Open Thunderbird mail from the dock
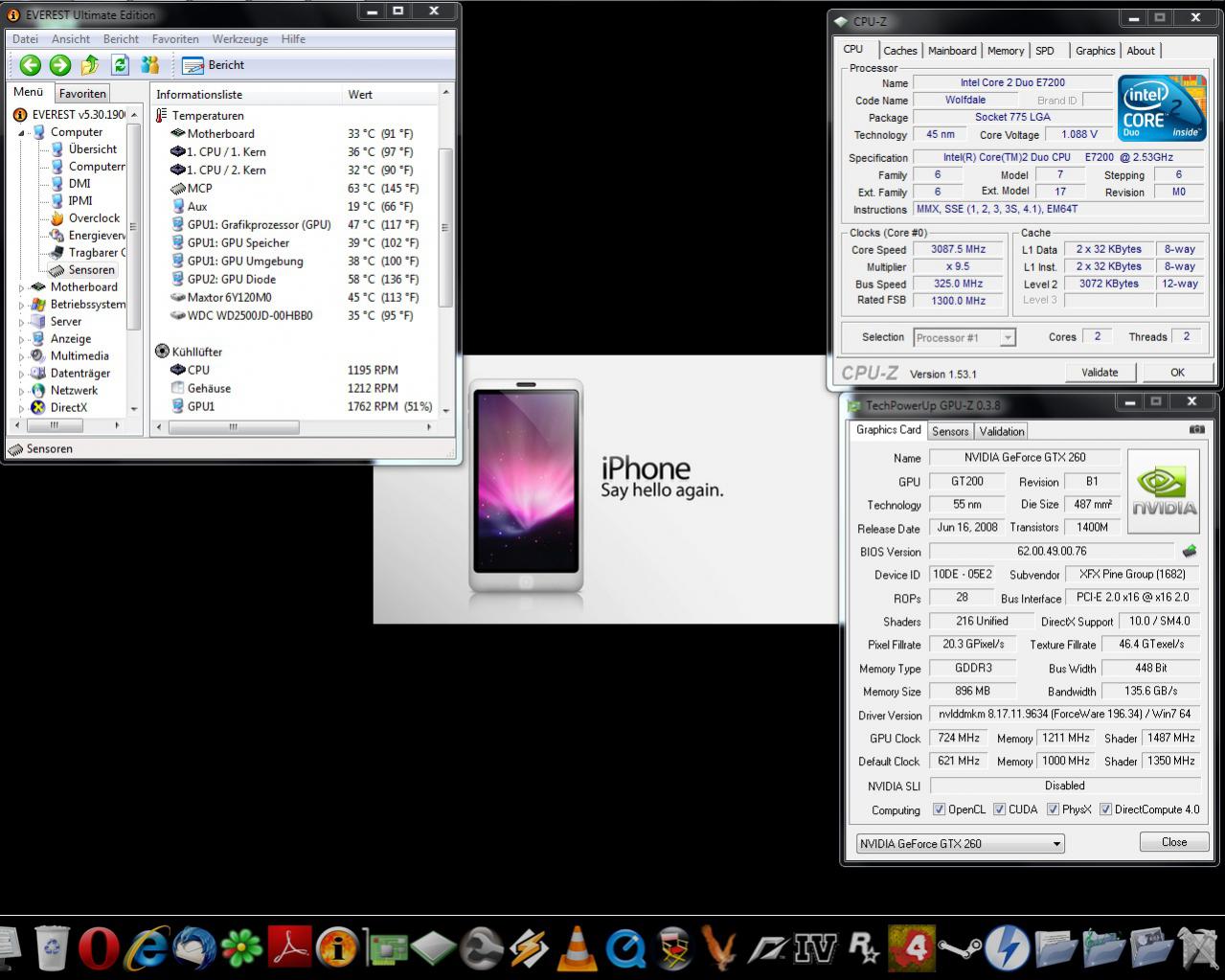 tap(194, 948)
